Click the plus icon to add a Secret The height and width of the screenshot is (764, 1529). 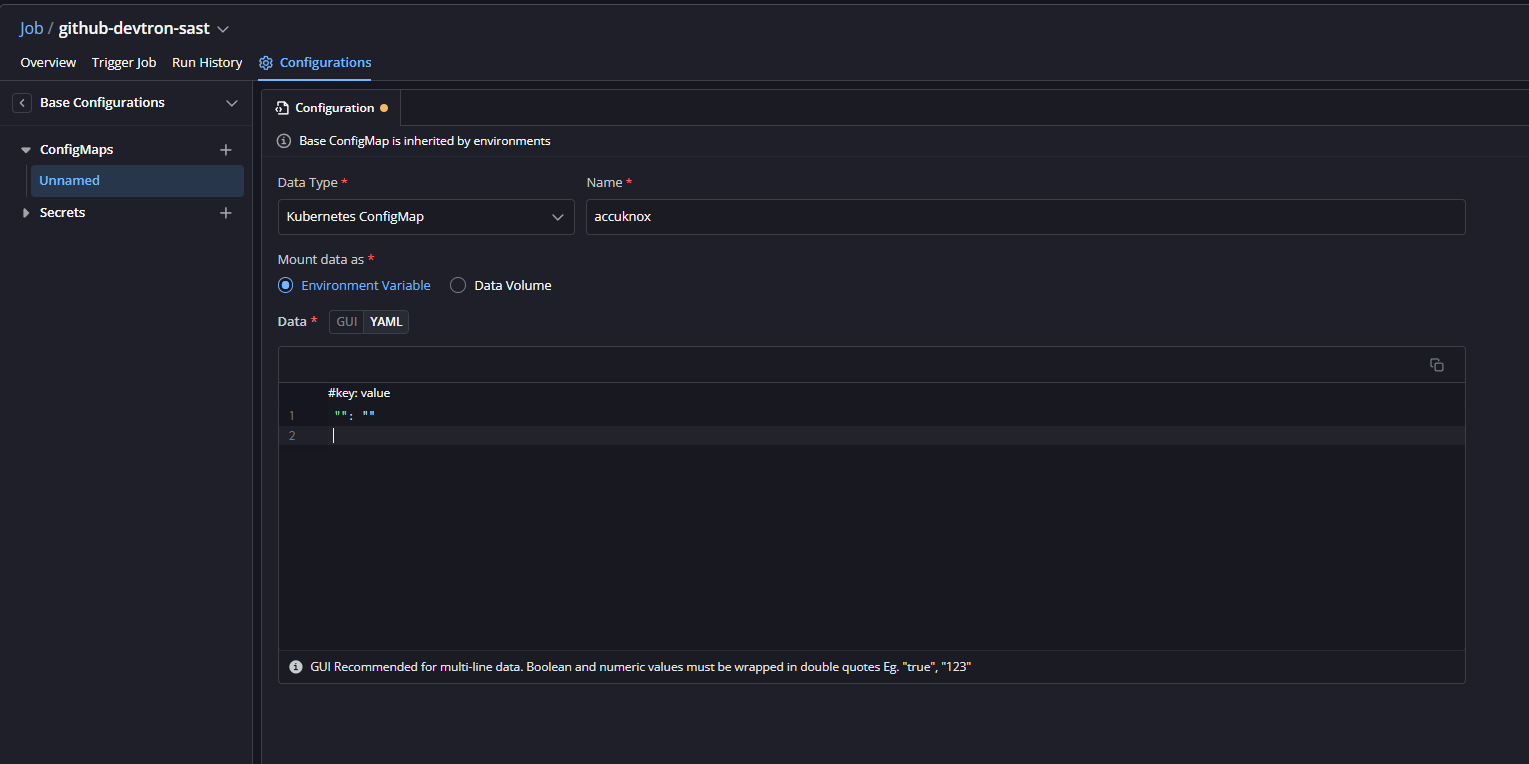point(226,213)
